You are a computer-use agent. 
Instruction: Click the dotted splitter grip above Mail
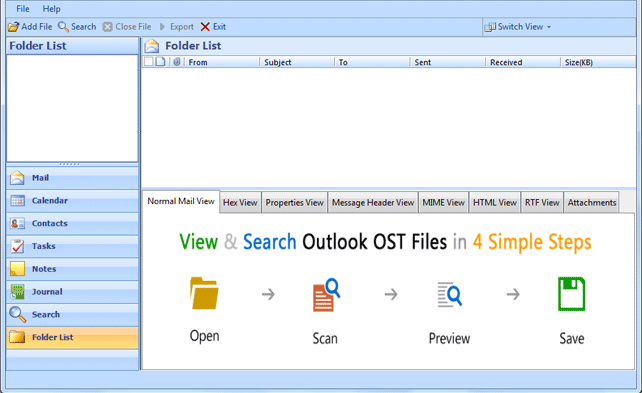(70, 164)
